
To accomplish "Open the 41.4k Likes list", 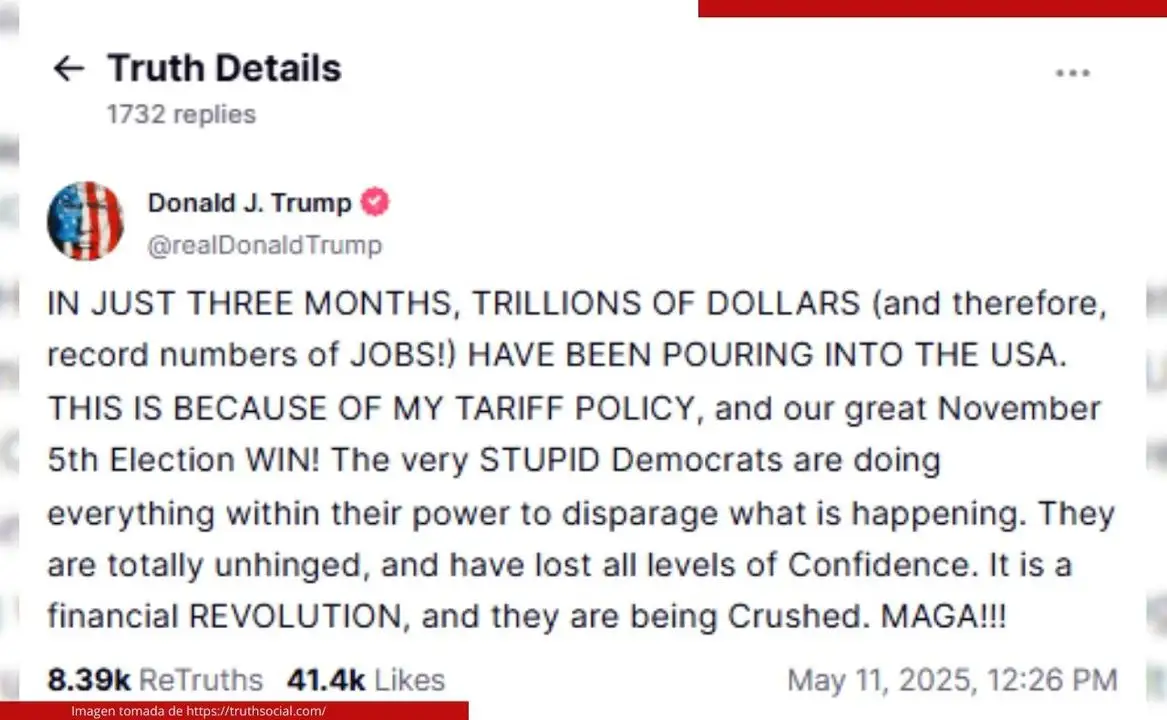I will [365, 680].
